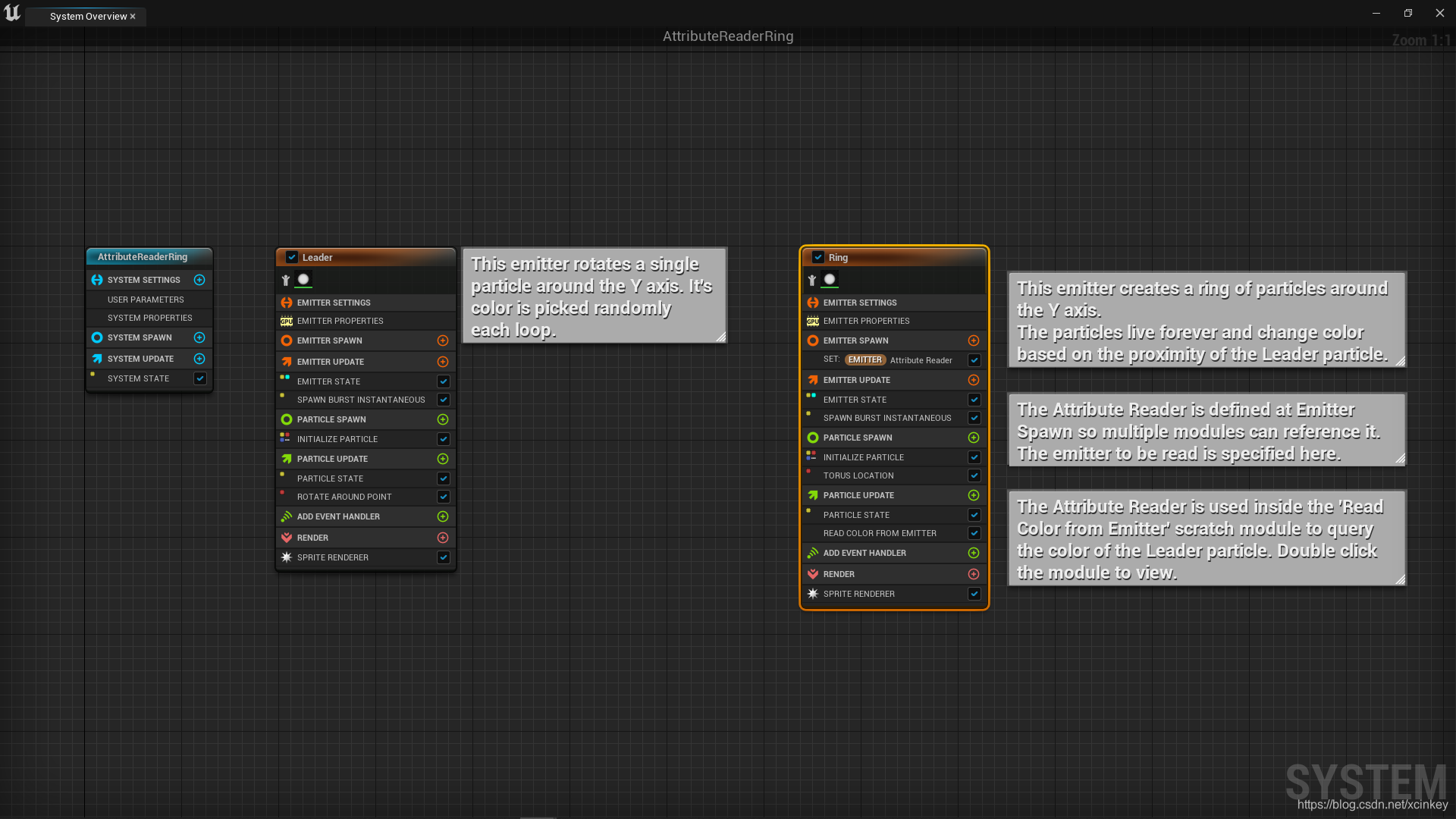This screenshot has width=1456, height=819.
Task: Toggle Spawn Burst Instantaneous in the Leader emitter
Action: pos(443,400)
